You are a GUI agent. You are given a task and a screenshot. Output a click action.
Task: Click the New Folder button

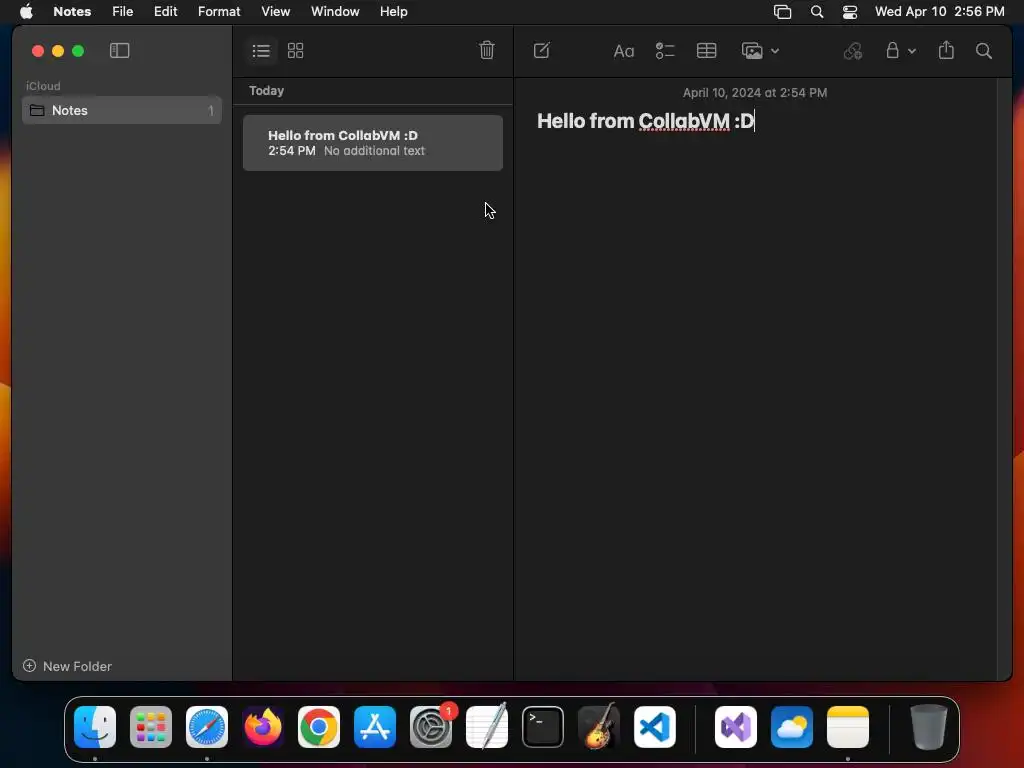67,666
